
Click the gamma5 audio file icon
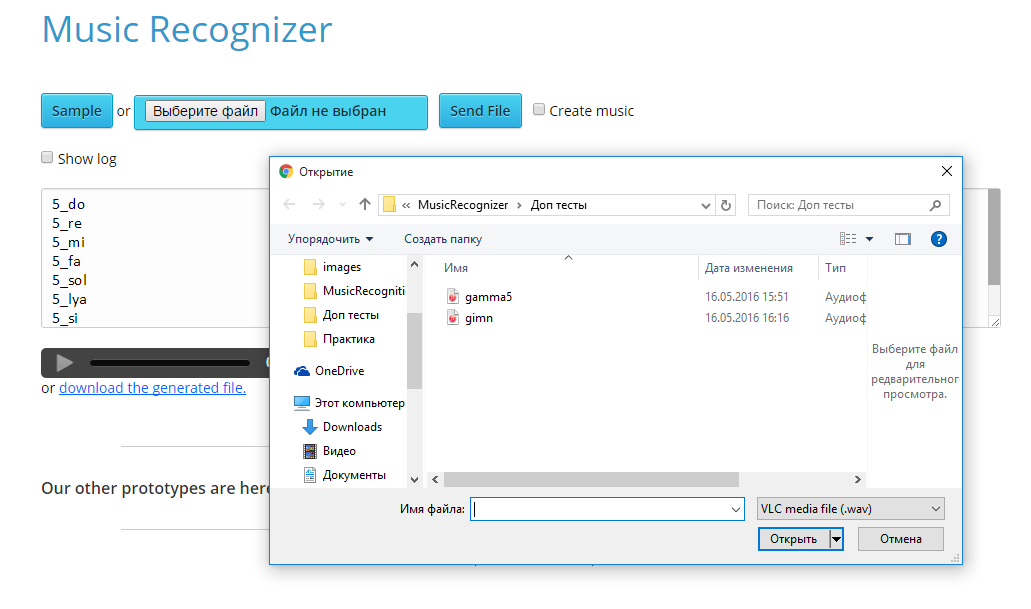[452, 297]
